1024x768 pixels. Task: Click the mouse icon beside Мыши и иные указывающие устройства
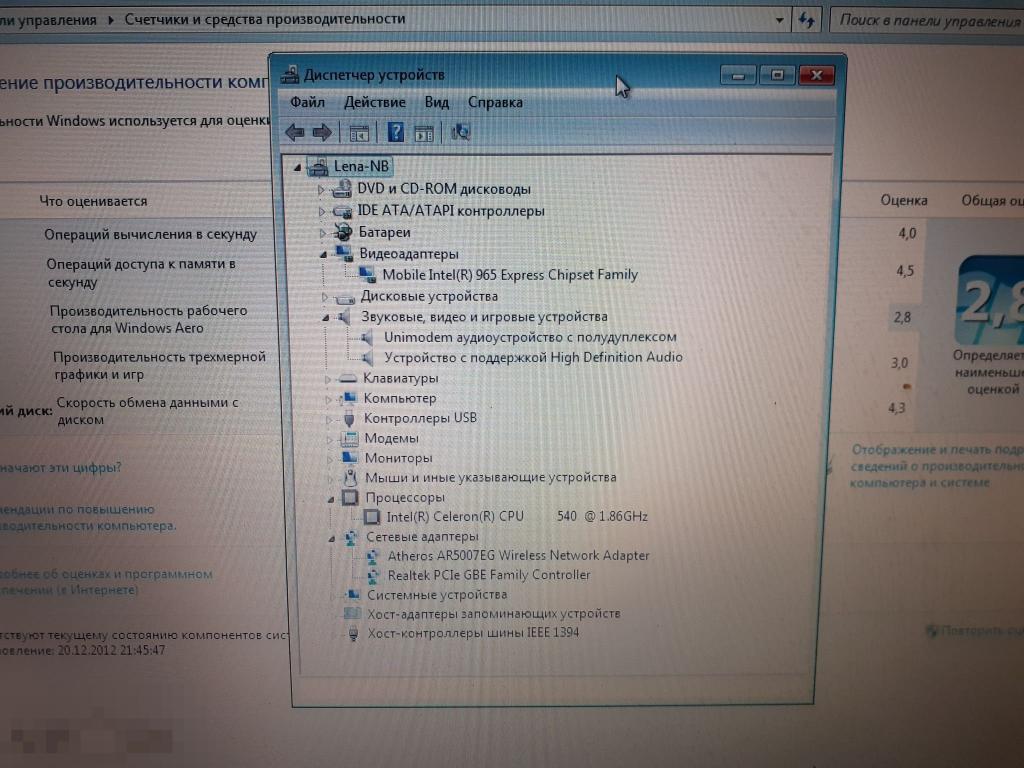click(351, 477)
